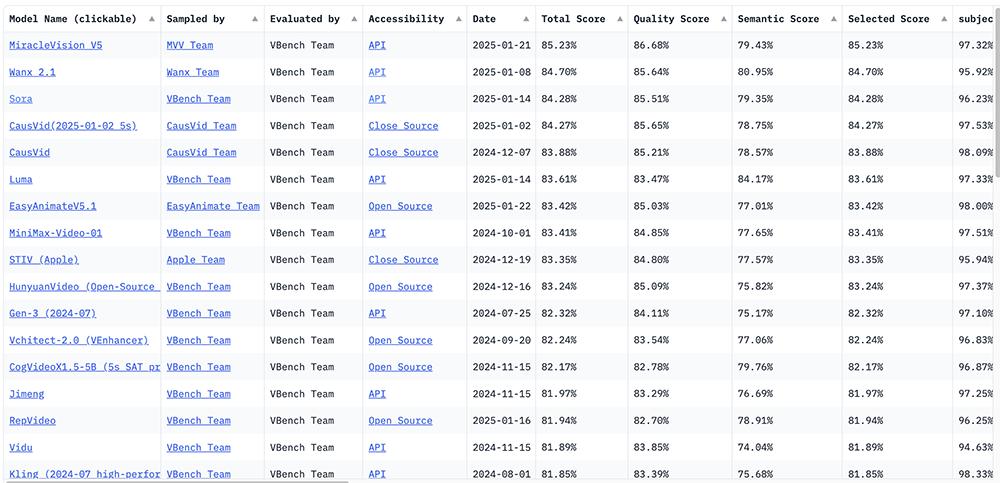Open the CausVid Team sampler link
The height and width of the screenshot is (483, 1000).
pyautogui.click(x=201, y=126)
